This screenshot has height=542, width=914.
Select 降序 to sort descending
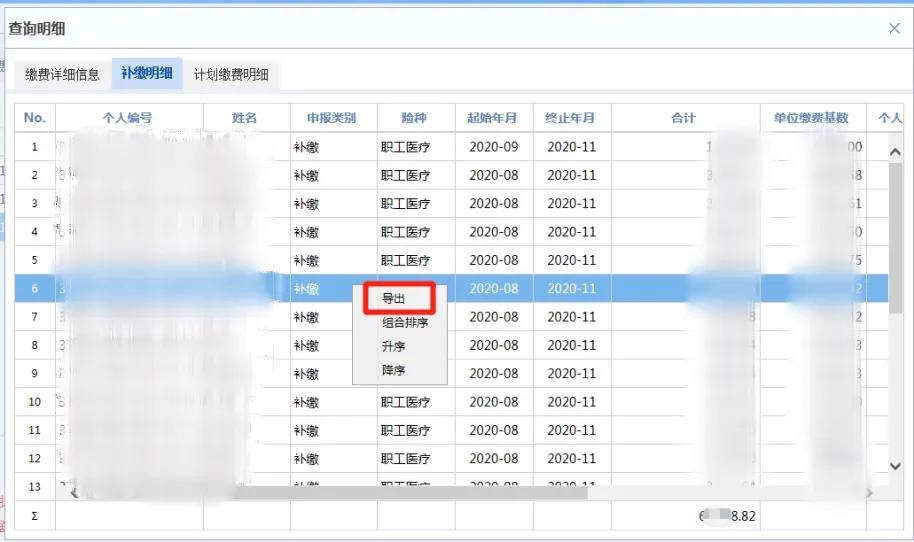[393, 370]
